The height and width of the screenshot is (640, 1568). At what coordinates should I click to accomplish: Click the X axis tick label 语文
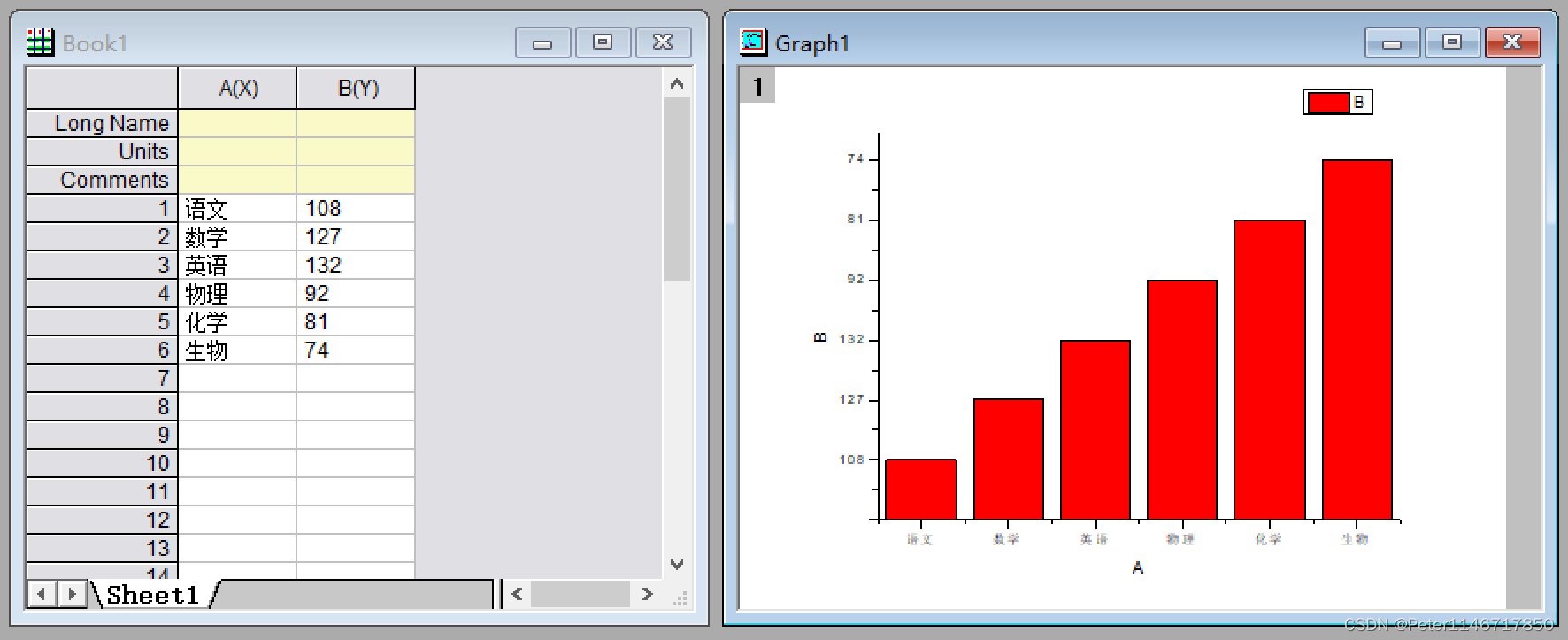coord(919,538)
